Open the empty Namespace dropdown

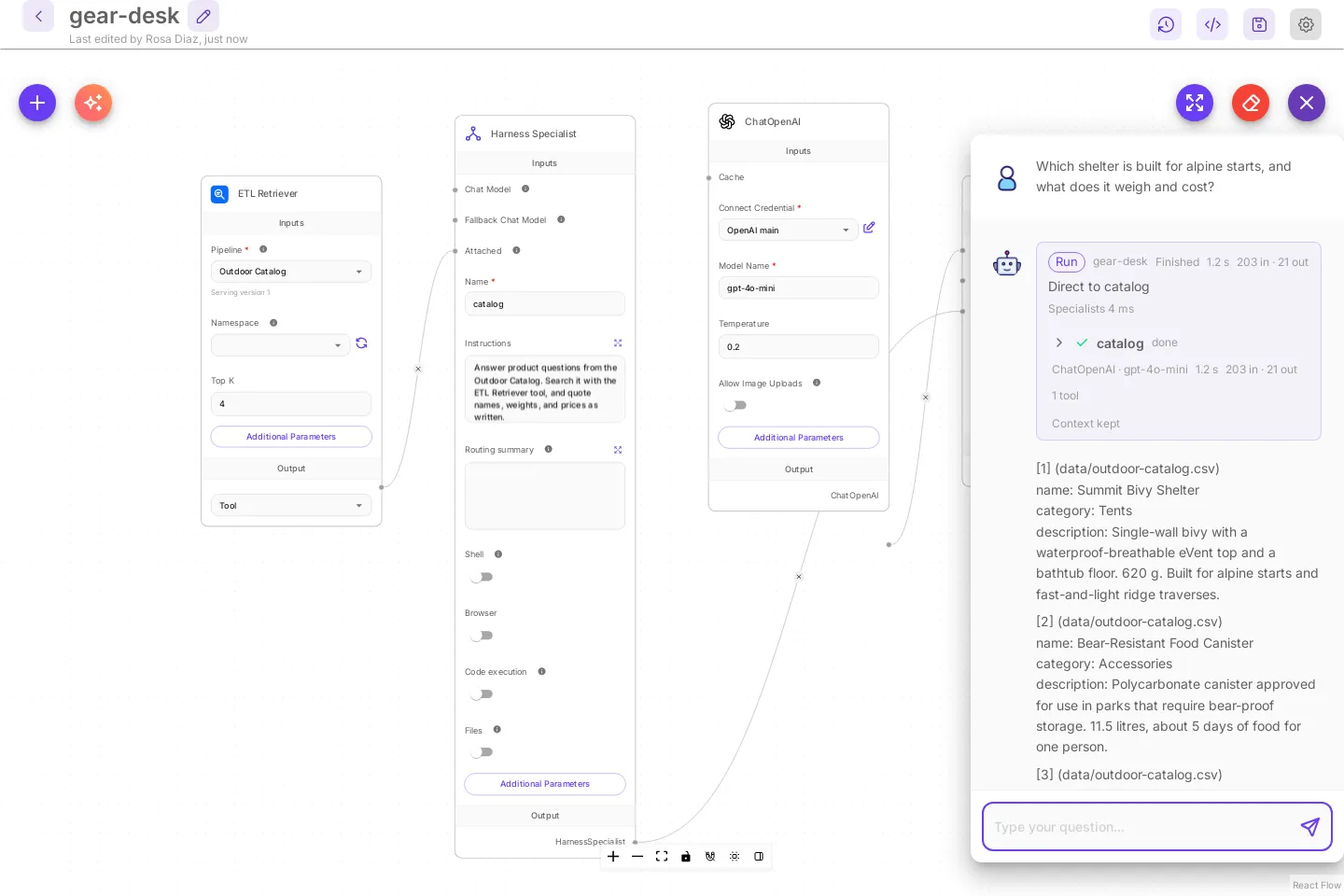[x=281, y=345]
